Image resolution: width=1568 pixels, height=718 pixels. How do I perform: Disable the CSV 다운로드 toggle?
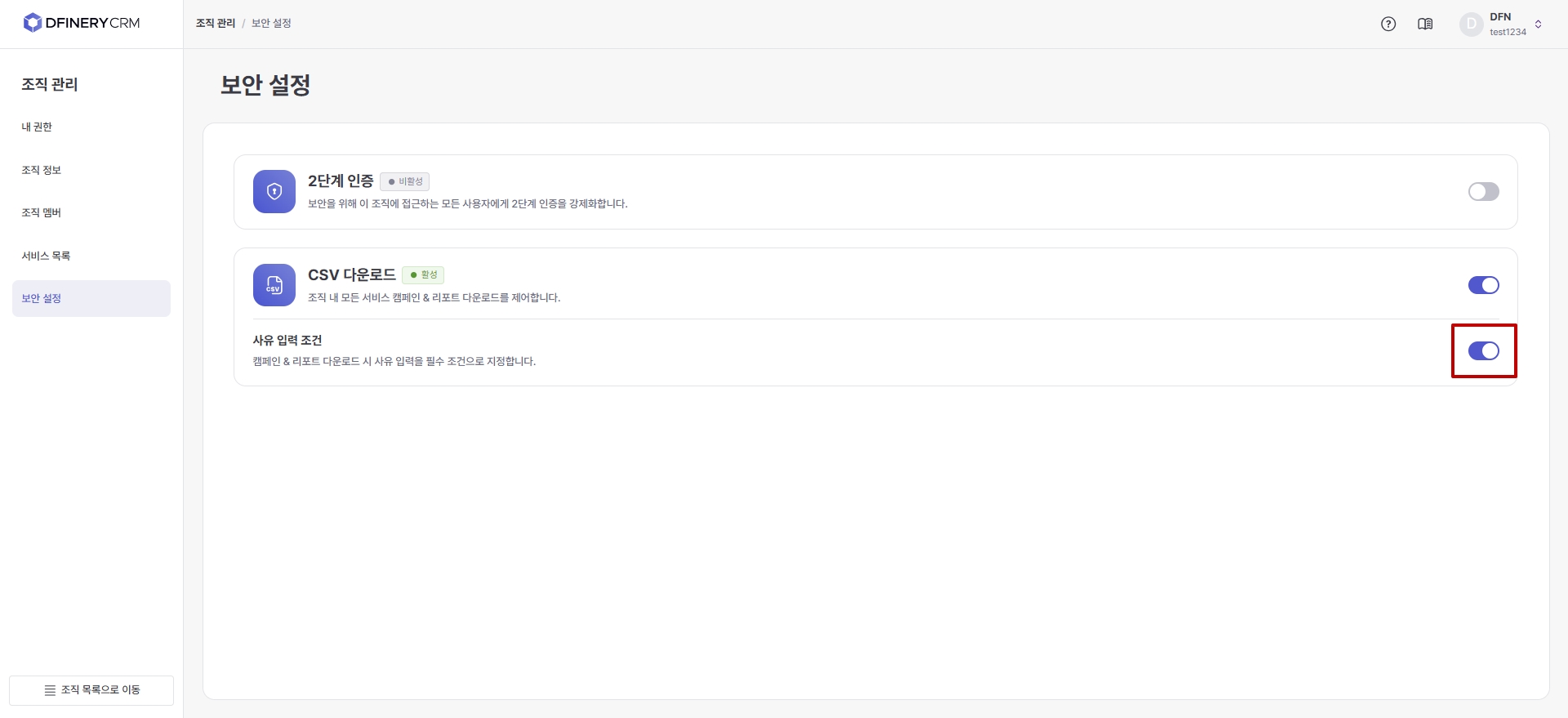coord(1483,285)
